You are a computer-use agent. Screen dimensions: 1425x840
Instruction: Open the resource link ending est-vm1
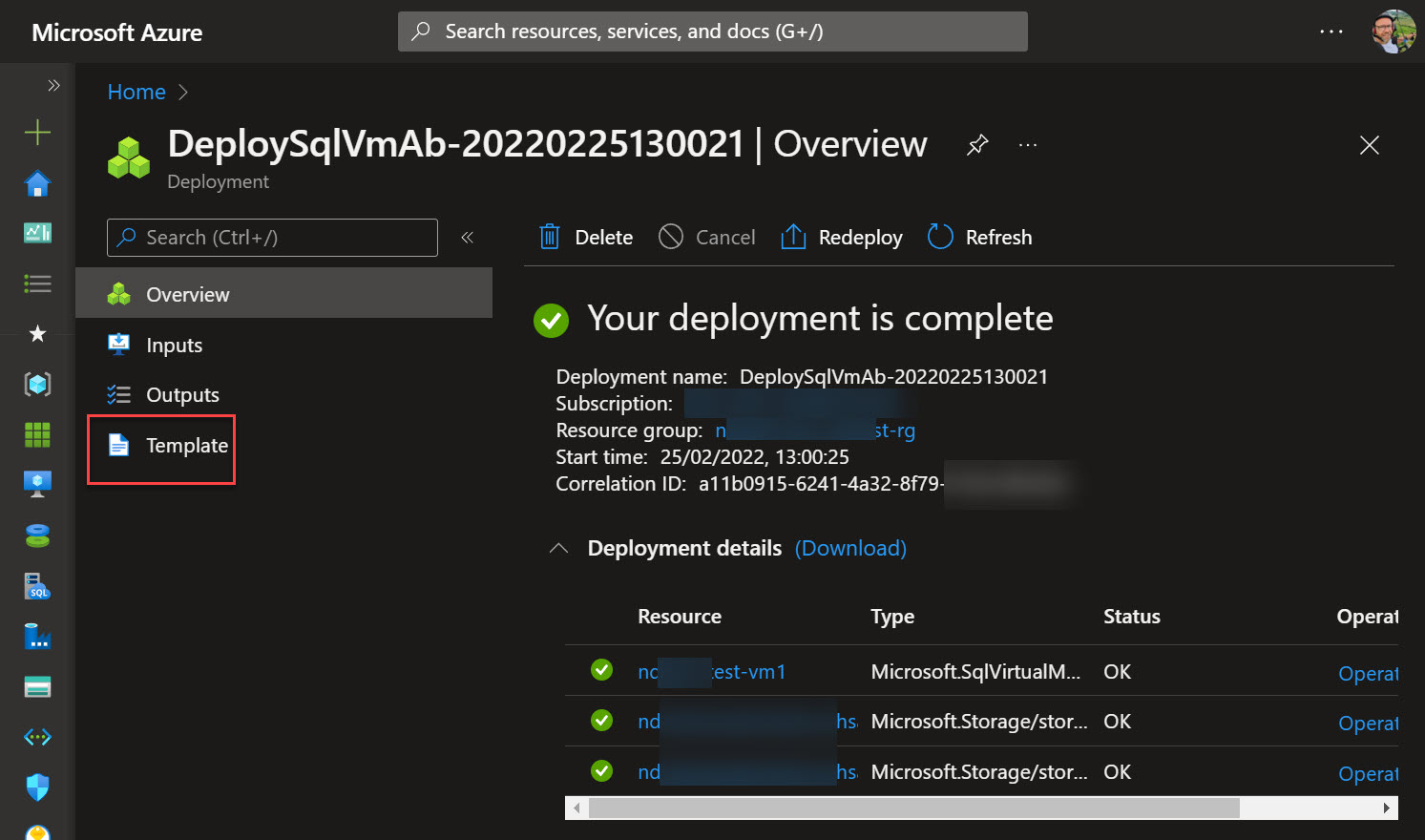pyautogui.click(x=712, y=672)
